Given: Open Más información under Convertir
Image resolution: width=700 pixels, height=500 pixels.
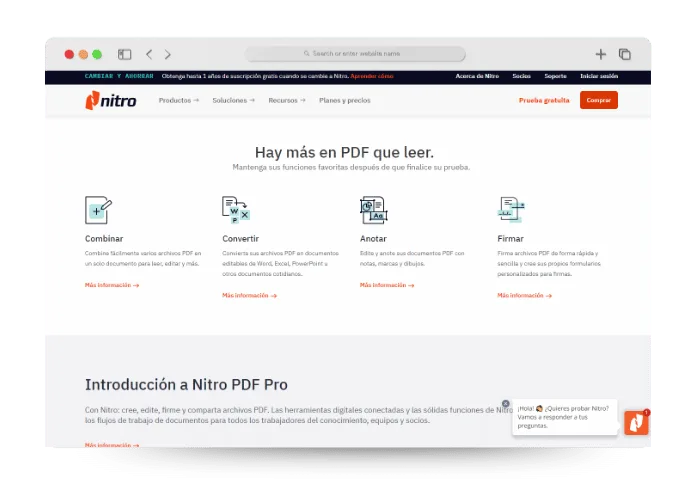Looking at the screenshot, I should [x=250, y=296].
